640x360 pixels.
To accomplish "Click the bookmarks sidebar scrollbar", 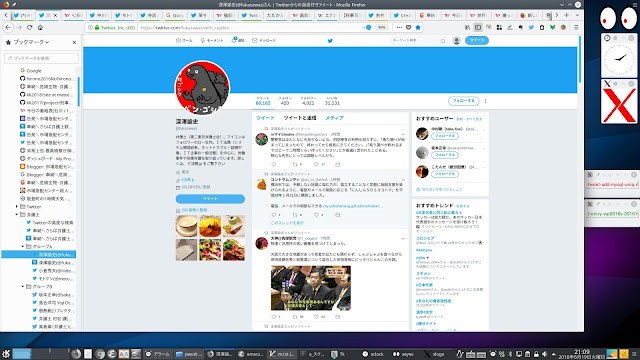I will click(x=78, y=92).
